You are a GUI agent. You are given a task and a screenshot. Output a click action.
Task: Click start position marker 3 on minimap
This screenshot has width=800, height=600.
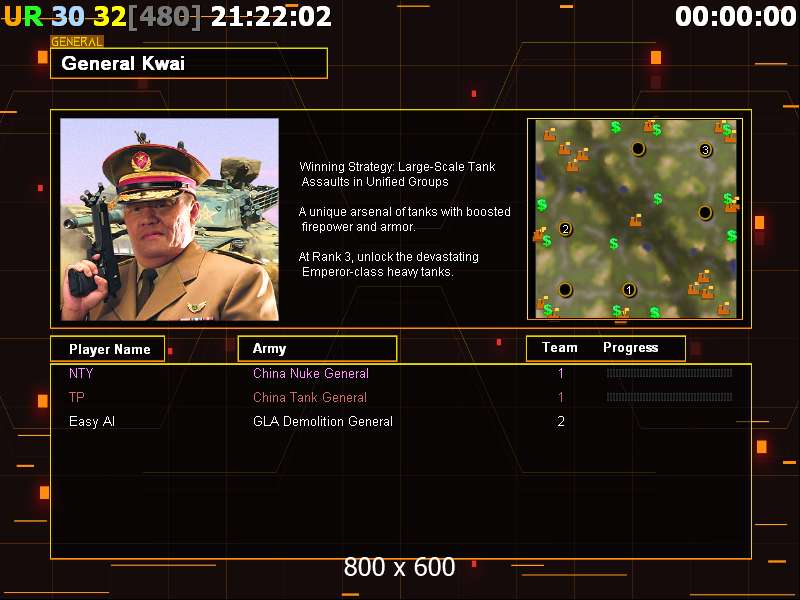(x=705, y=149)
